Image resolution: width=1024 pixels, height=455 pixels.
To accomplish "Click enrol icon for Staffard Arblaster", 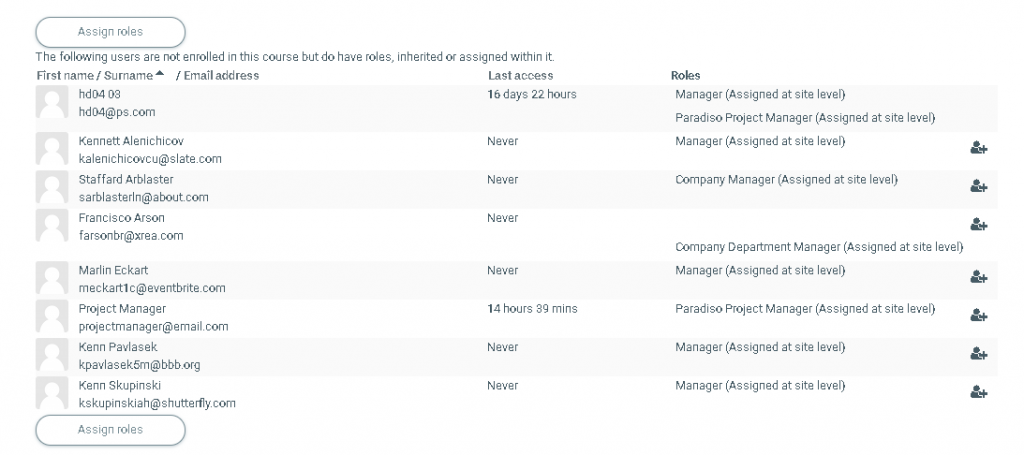I will click(978, 186).
